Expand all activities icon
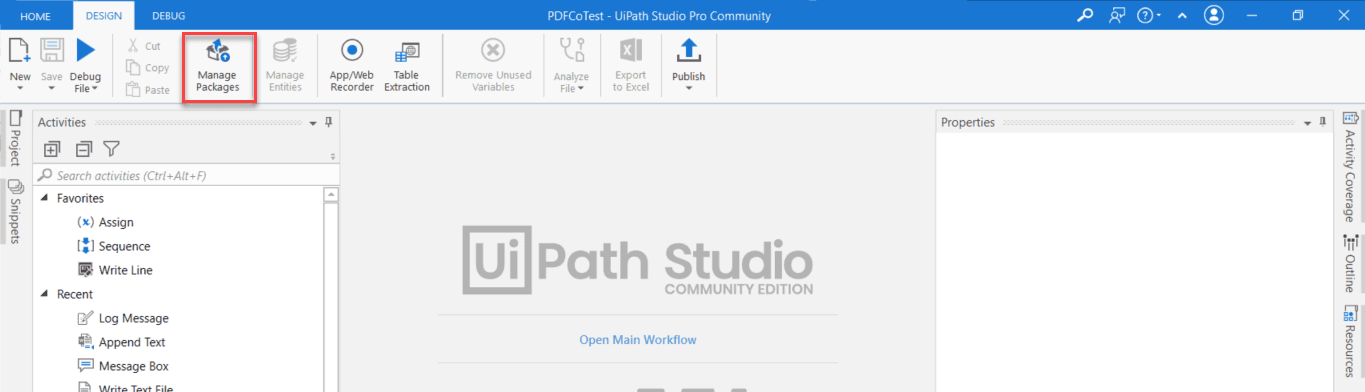Viewport: 1365px width, 392px height. point(52,149)
